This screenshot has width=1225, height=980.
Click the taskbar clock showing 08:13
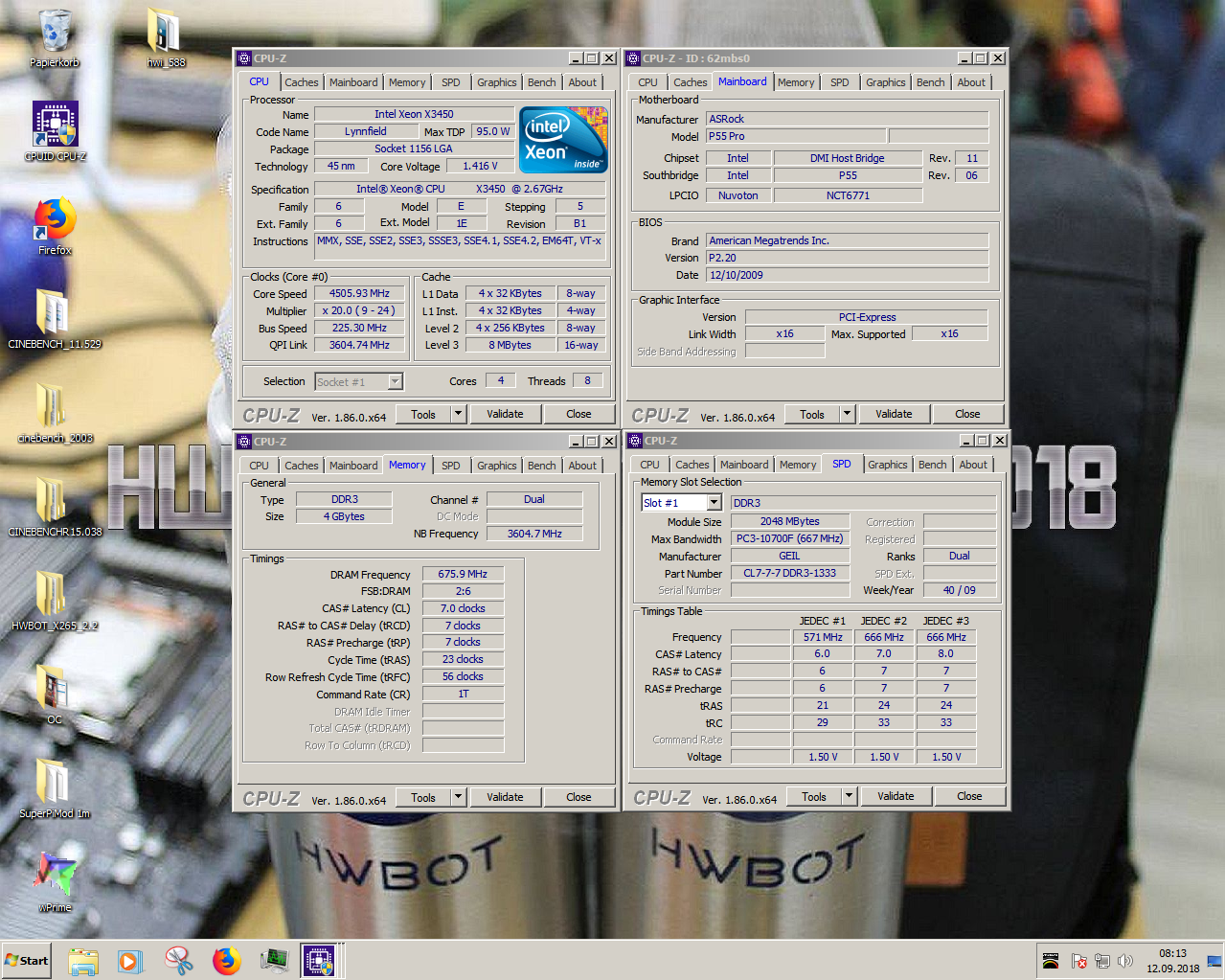tap(1172, 961)
